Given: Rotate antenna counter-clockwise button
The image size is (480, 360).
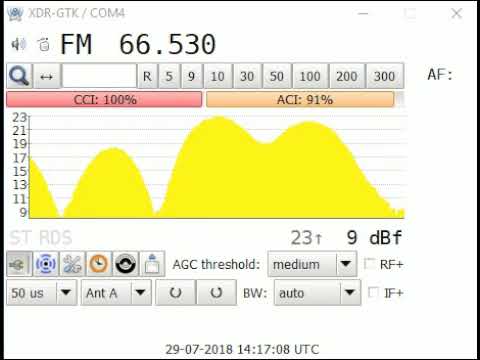Looking at the screenshot, I should pos(176,293).
